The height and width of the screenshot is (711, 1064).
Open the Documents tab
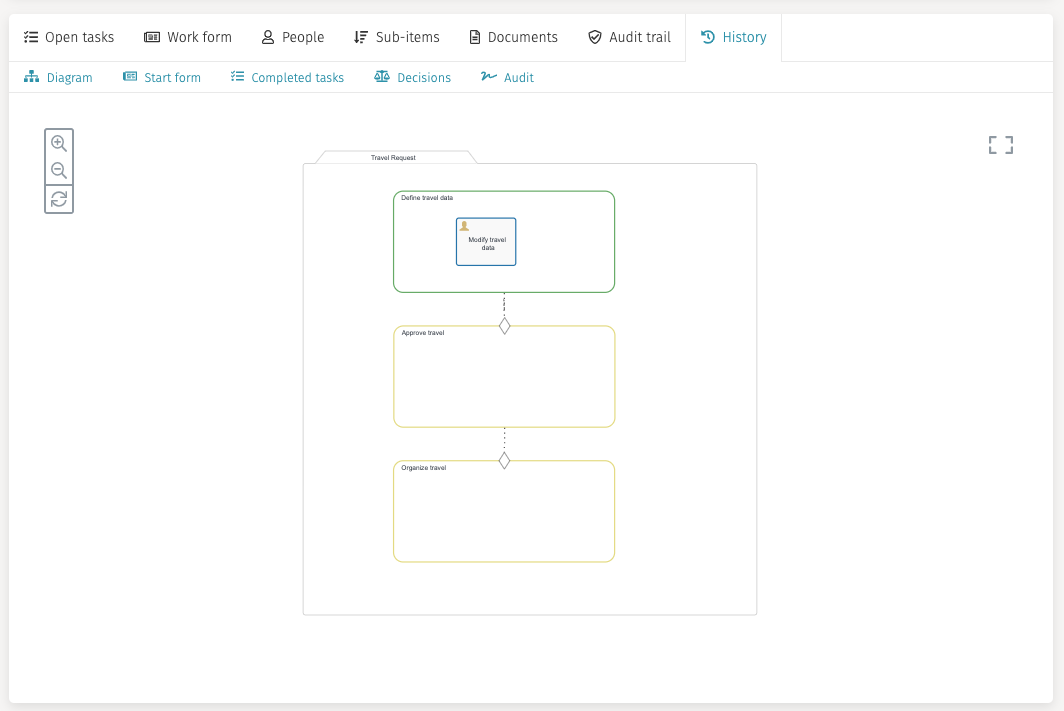tap(513, 37)
